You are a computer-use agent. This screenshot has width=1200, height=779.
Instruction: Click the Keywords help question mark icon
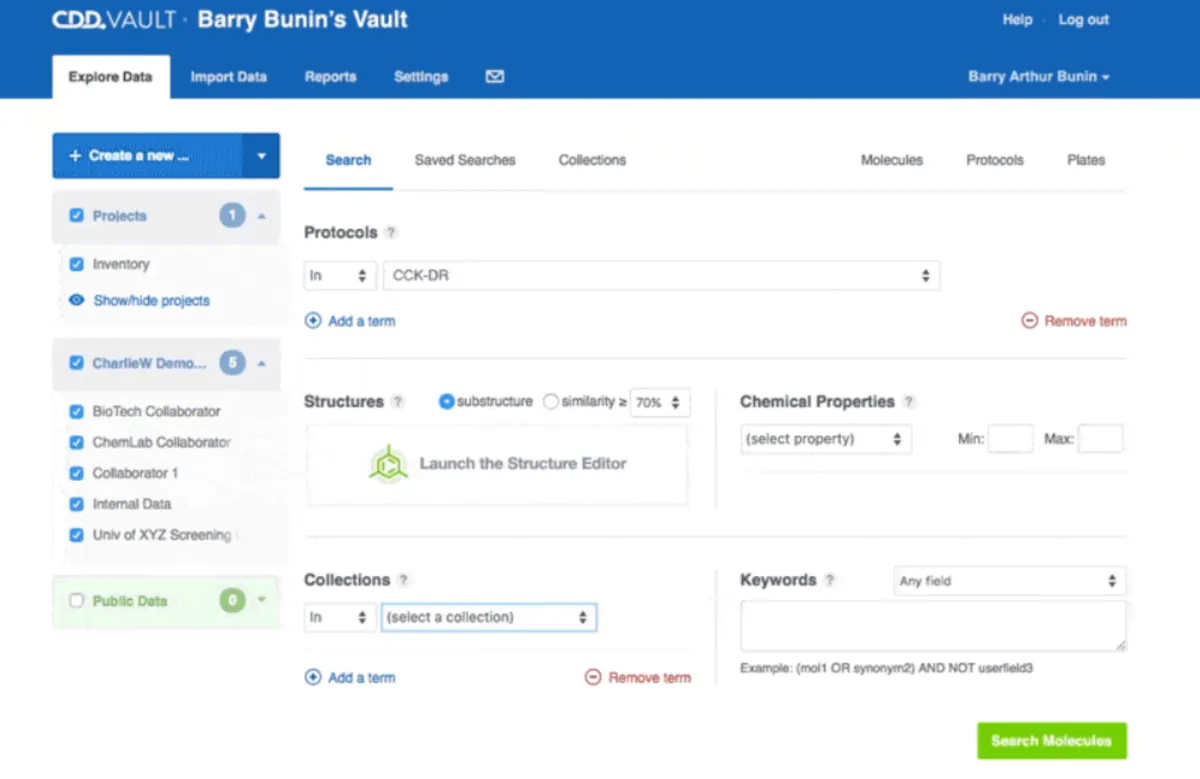pyautogui.click(x=830, y=580)
